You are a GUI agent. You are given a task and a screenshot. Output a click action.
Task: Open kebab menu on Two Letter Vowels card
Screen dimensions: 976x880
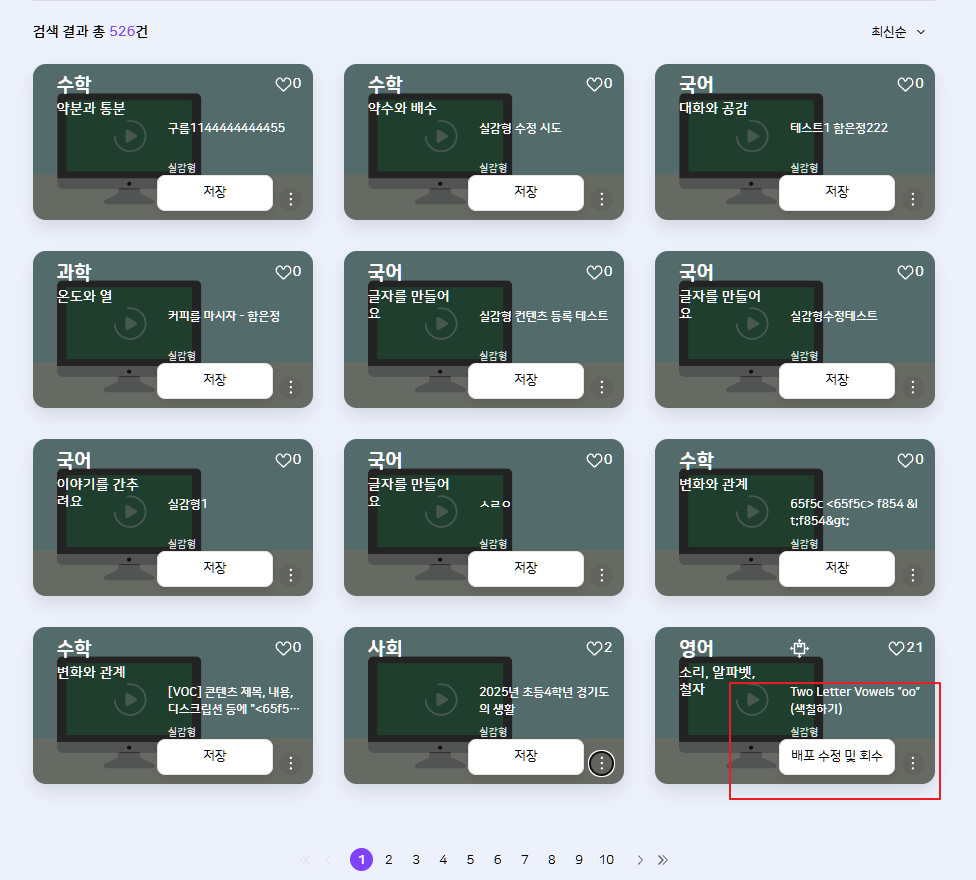pos(912,763)
